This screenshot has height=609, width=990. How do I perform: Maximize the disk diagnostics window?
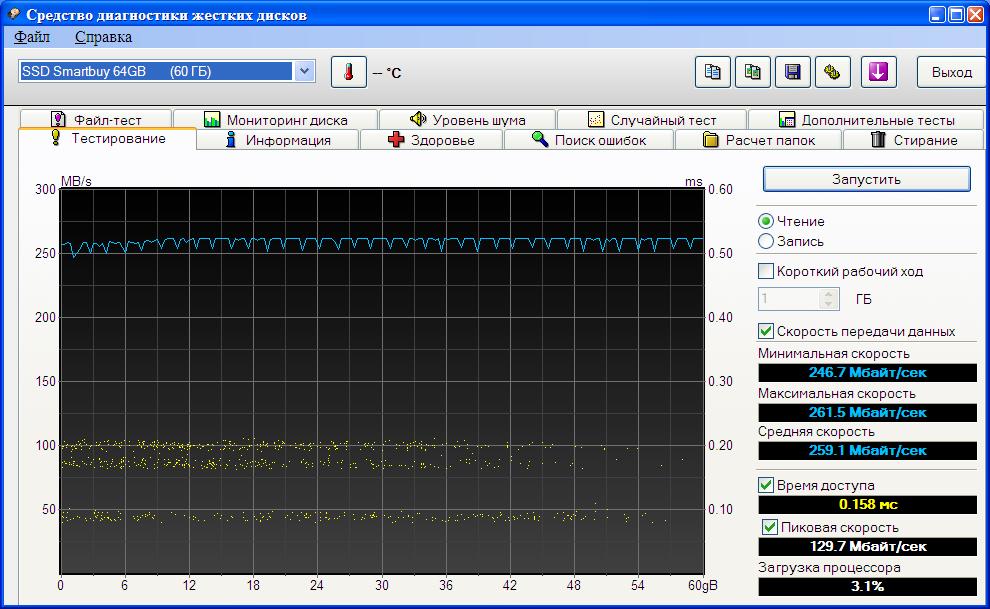tap(956, 14)
